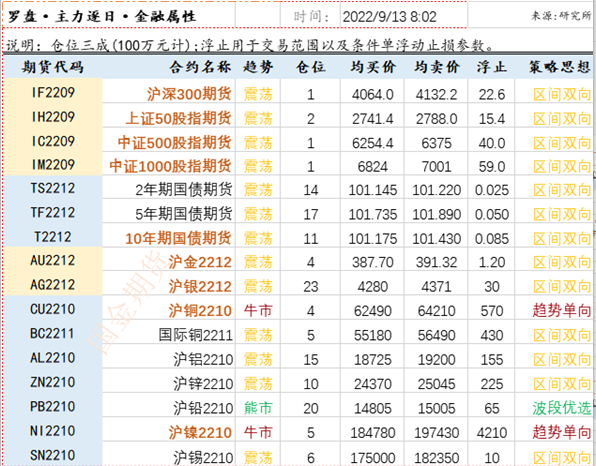596x466 pixels.
Task: Click the 趋势 column header
Action: pyautogui.click(x=258, y=67)
